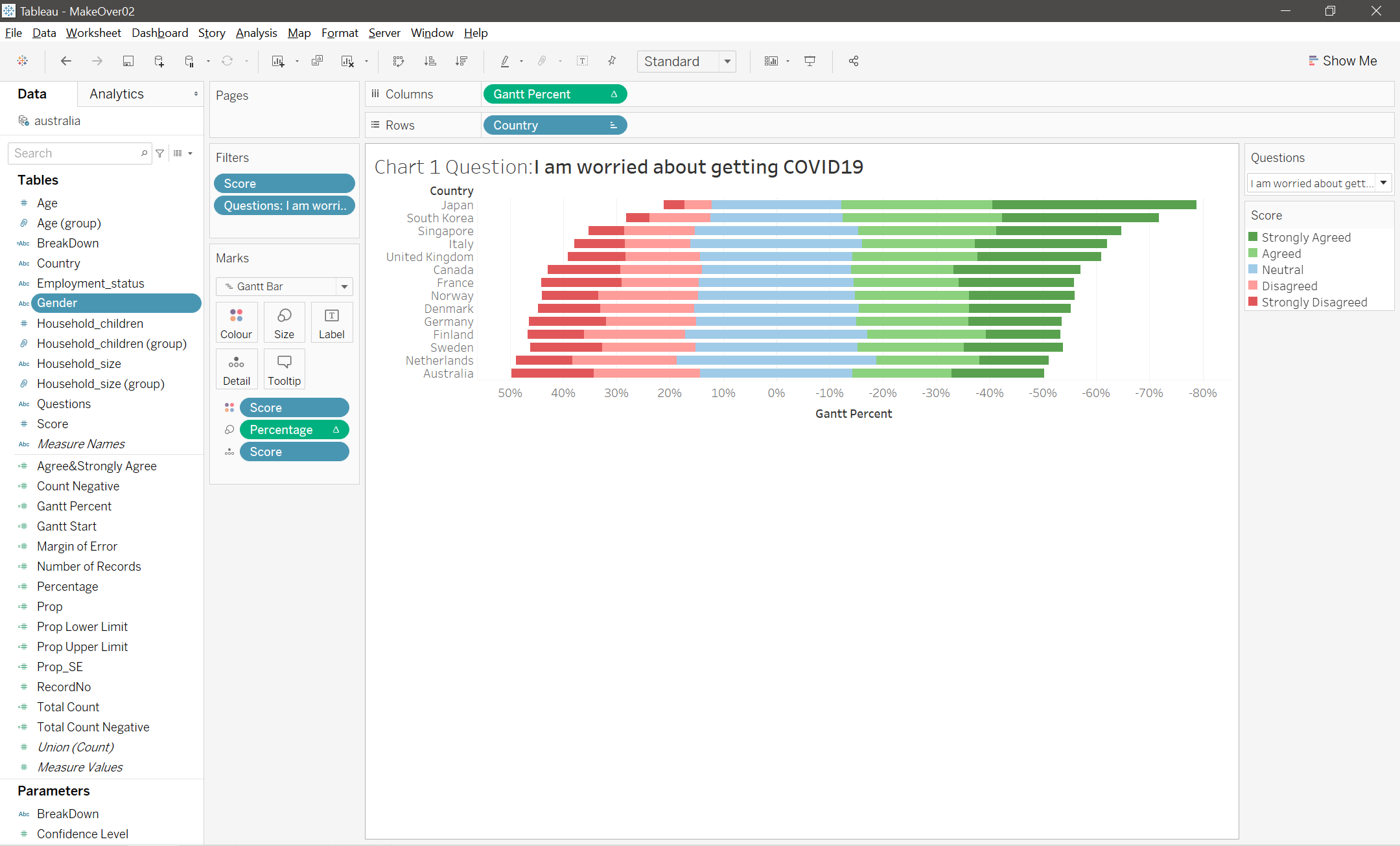Open the Questions filter dropdown
This screenshot has height=846, width=1400.
tap(1383, 183)
